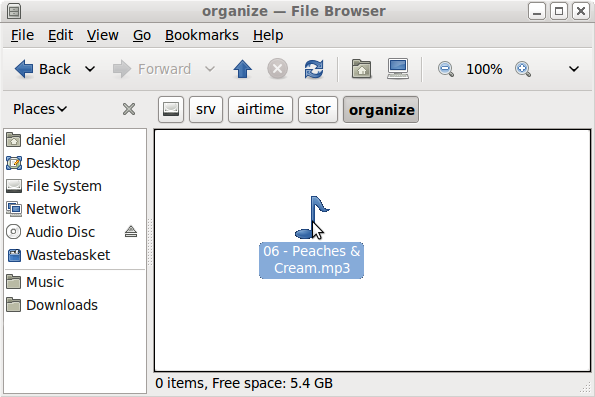Zoom out the file view
Screen dimensions: 595x397
(445, 69)
